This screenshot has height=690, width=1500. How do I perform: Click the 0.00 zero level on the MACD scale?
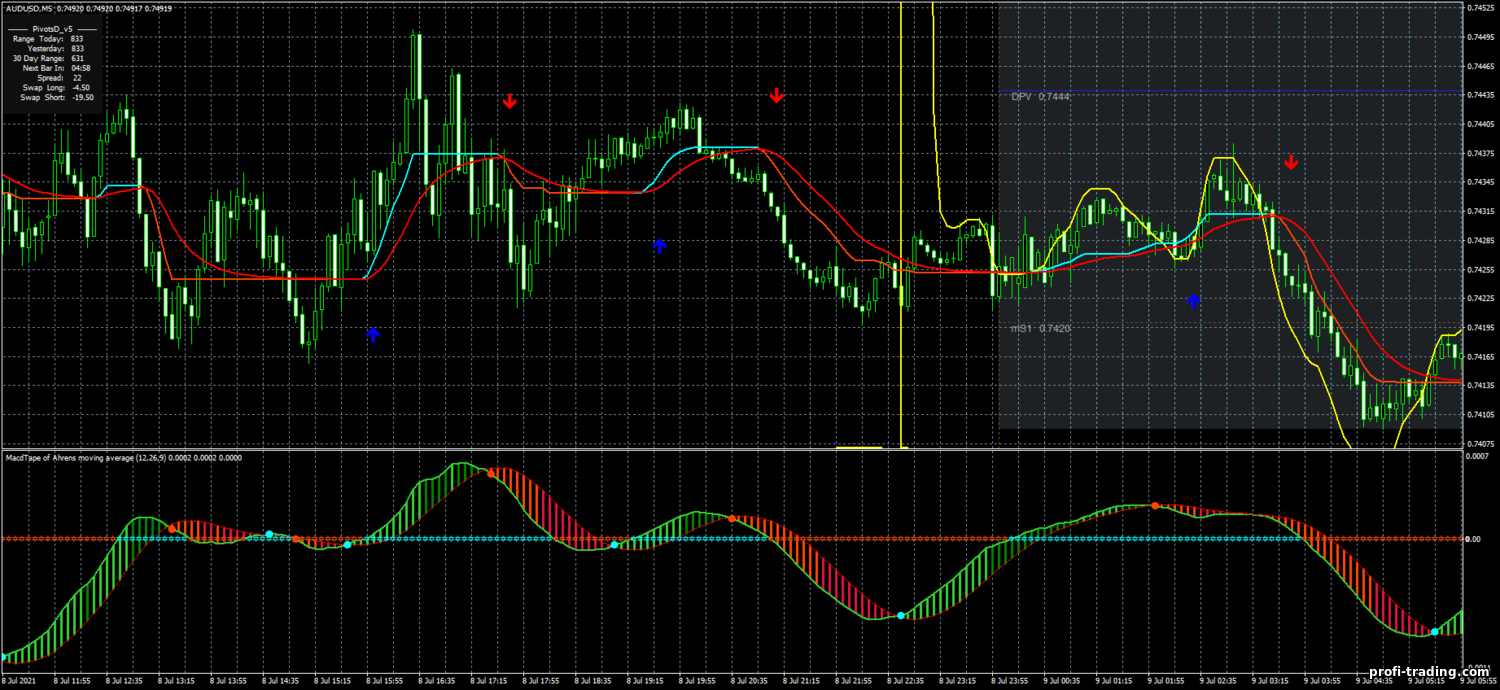pos(1471,539)
